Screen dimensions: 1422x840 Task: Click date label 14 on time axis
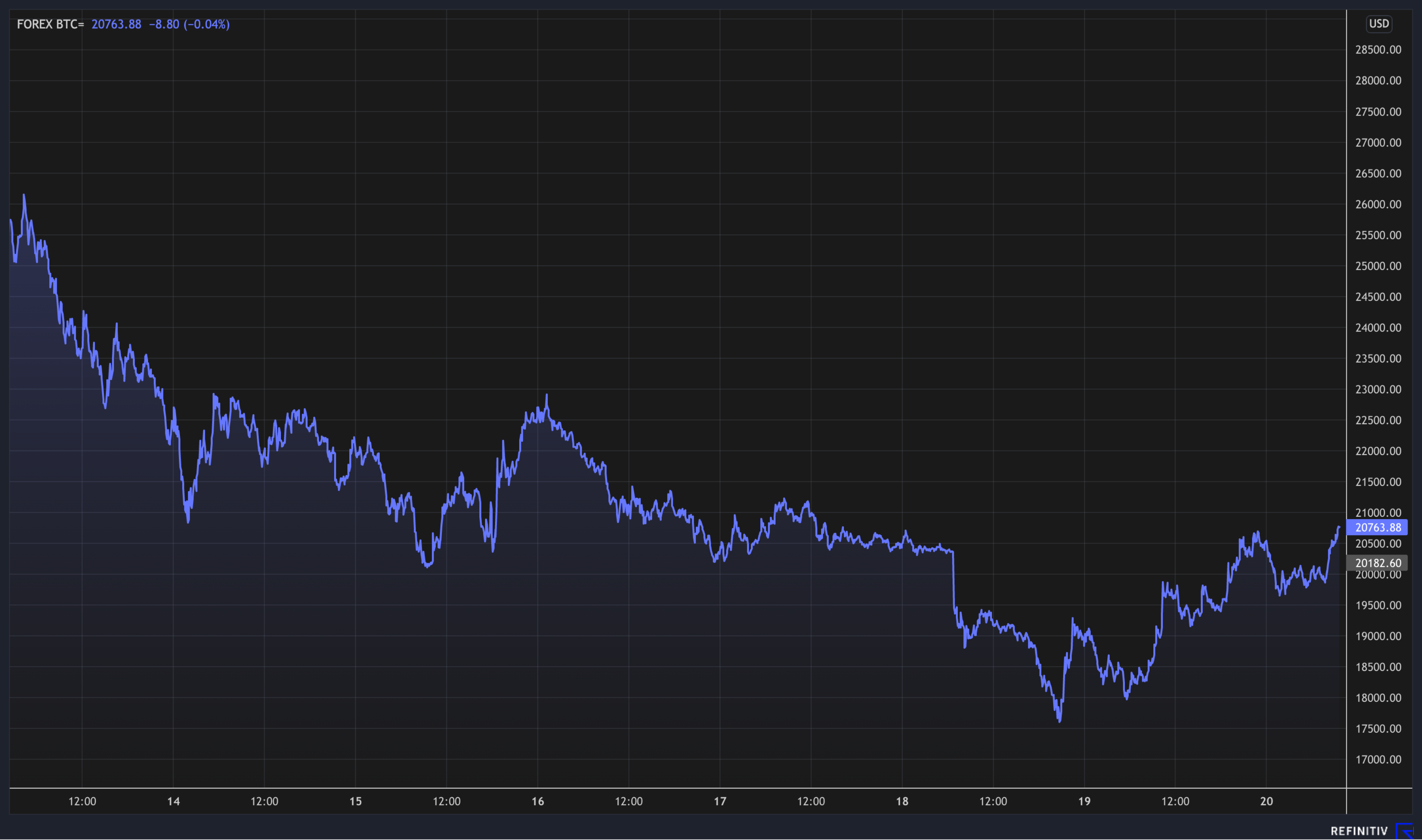[x=173, y=801]
